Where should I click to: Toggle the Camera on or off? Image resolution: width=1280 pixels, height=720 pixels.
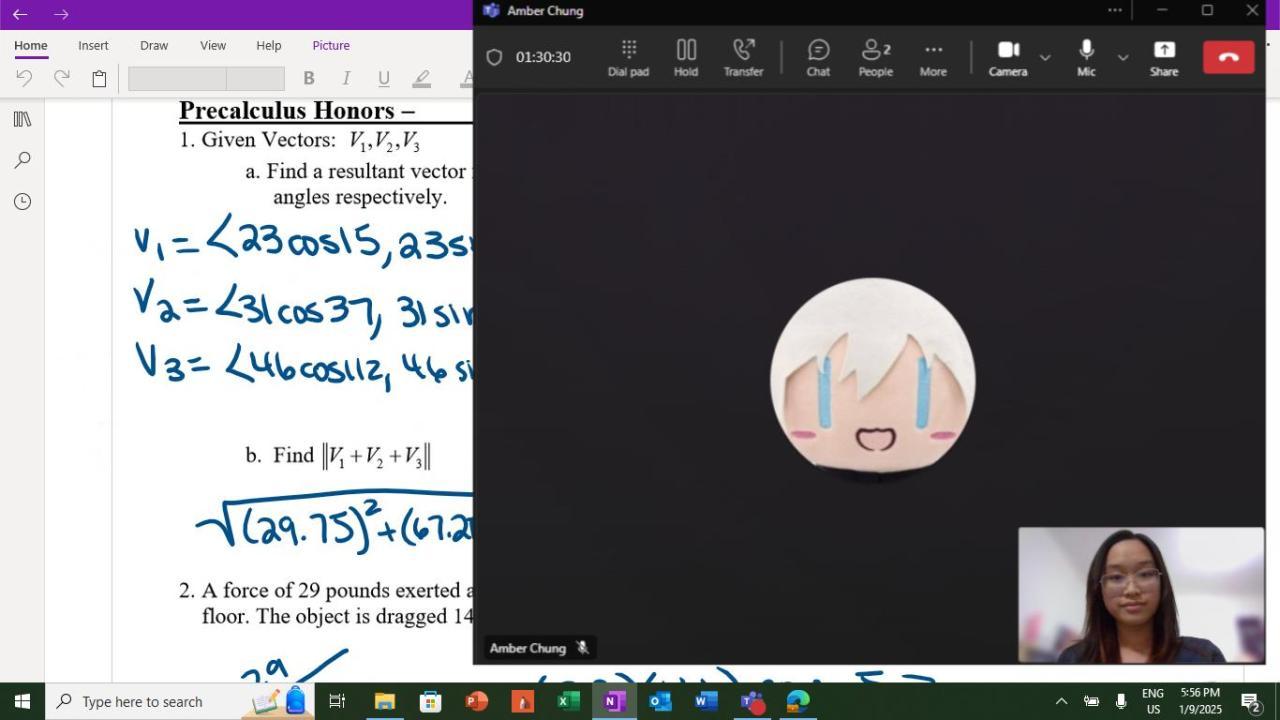tap(1008, 58)
